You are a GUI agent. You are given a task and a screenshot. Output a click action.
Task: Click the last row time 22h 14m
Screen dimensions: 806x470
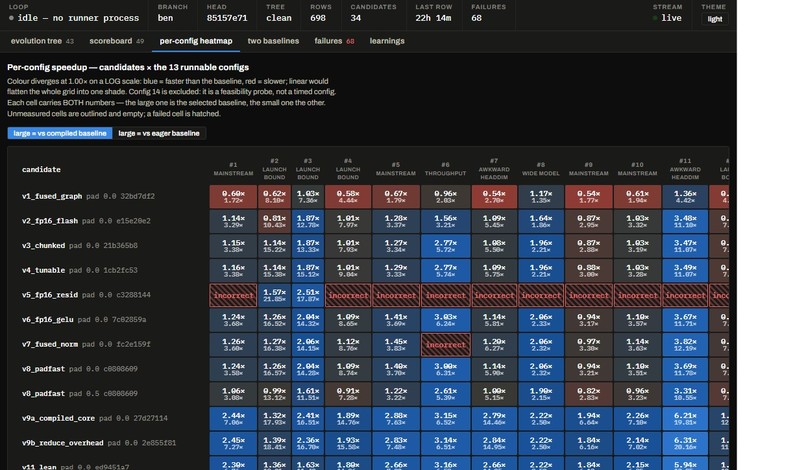(x=433, y=18)
